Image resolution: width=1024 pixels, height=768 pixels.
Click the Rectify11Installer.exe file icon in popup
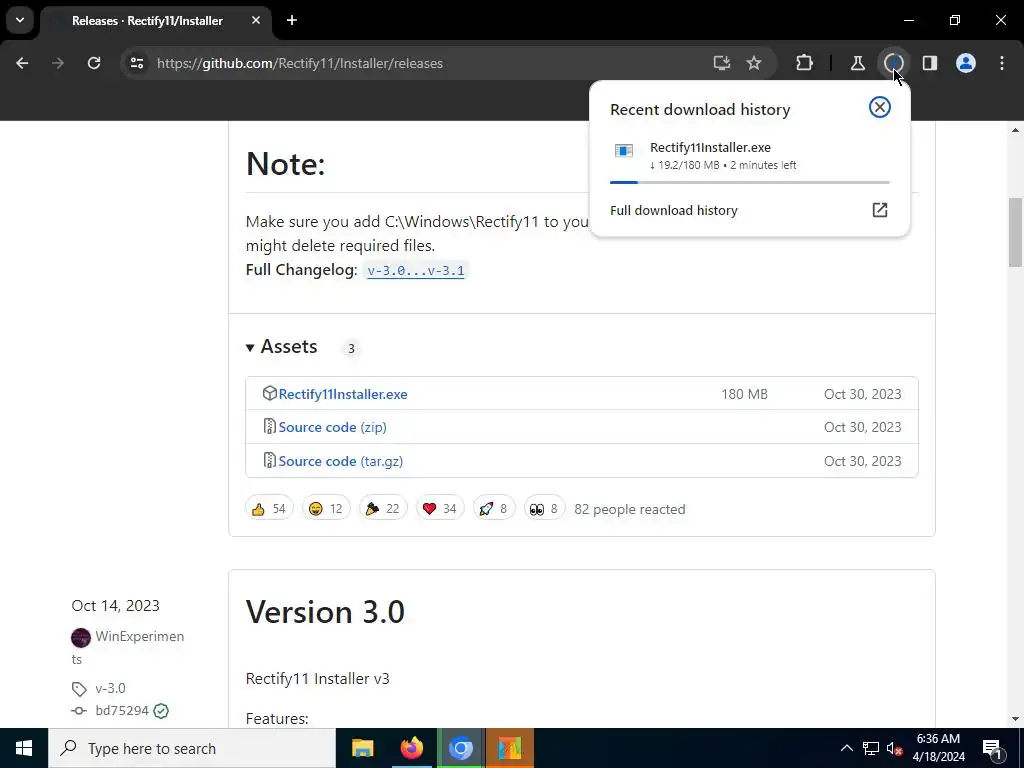624,151
